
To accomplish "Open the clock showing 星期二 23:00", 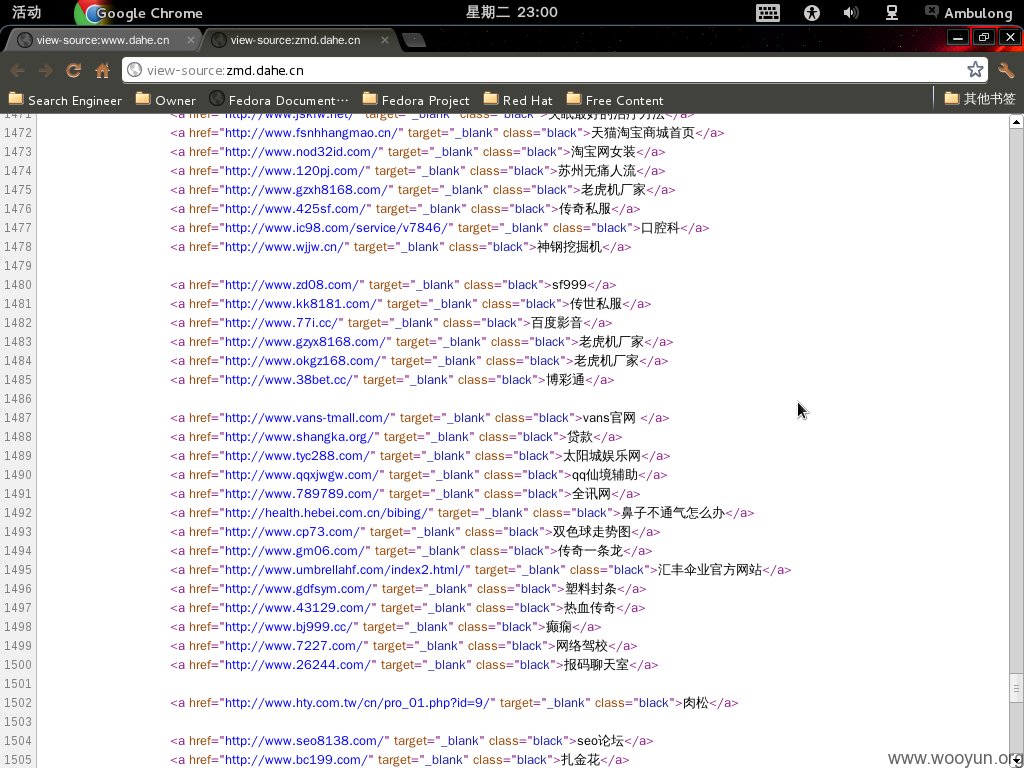I will click(x=511, y=12).
